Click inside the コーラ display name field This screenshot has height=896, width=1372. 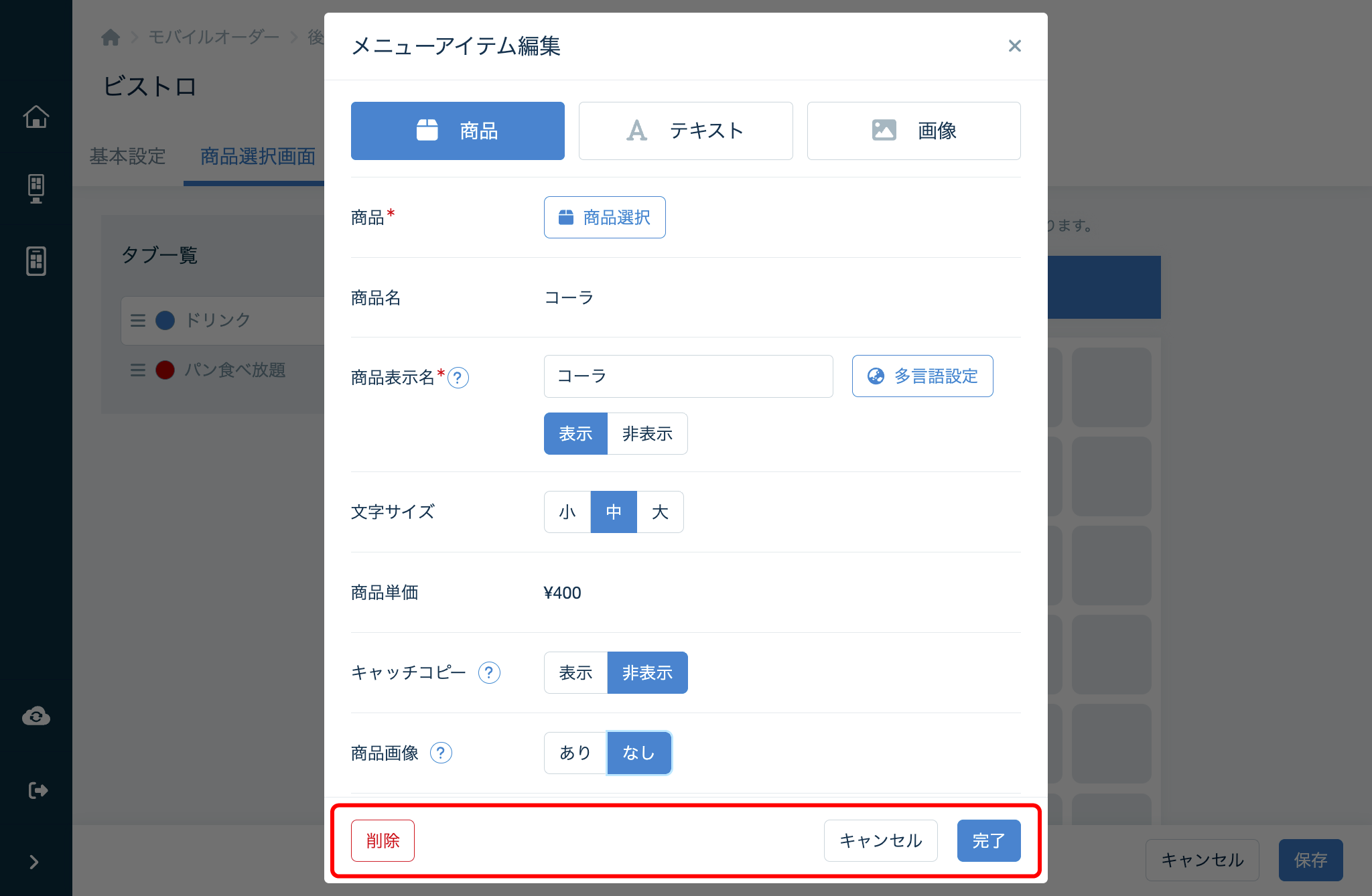coord(688,376)
